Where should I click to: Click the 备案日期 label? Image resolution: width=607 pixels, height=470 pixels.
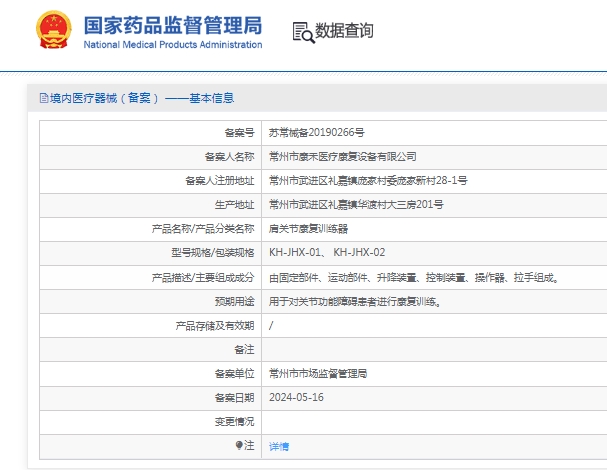pos(235,398)
